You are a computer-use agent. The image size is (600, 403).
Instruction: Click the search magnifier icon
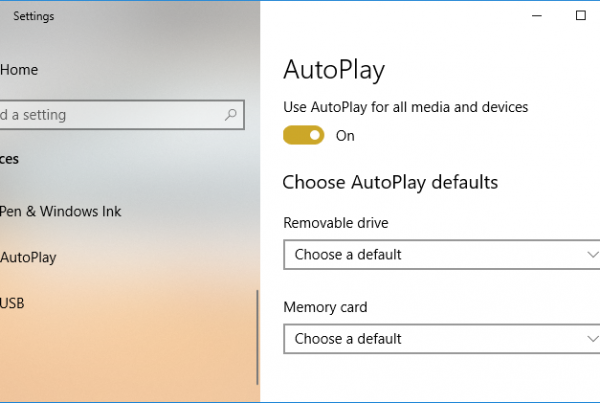tap(230, 114)
